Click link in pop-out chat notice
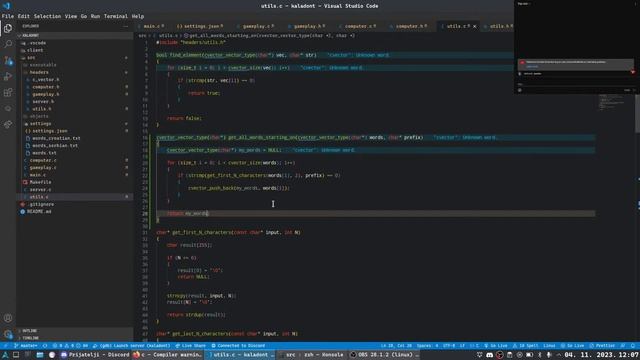 pos(532,67)
